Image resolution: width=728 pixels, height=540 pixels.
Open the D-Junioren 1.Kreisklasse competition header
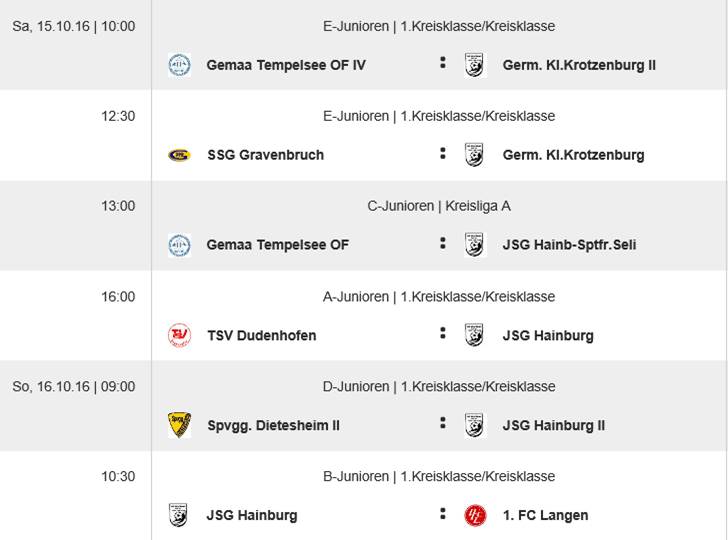coord(439,386)
